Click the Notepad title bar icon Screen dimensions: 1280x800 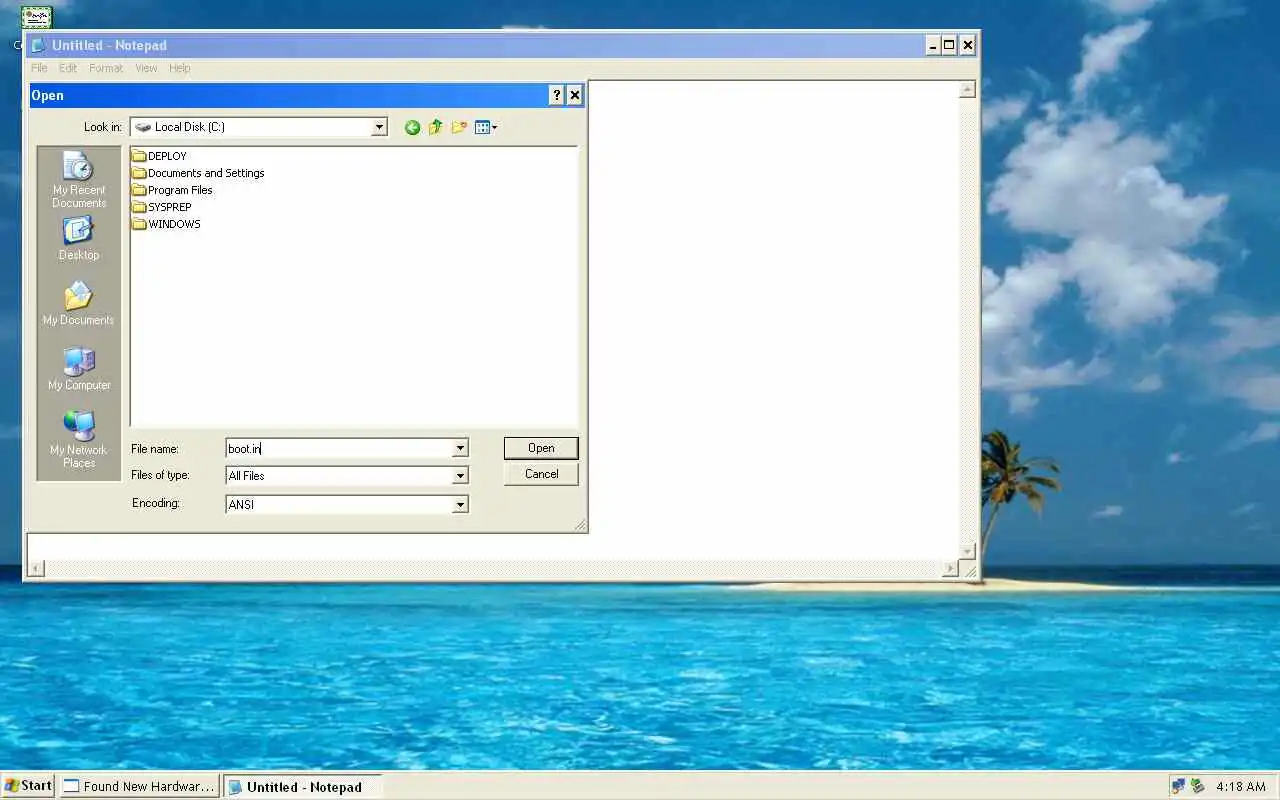pyautogui.click(x=38, y=45)
